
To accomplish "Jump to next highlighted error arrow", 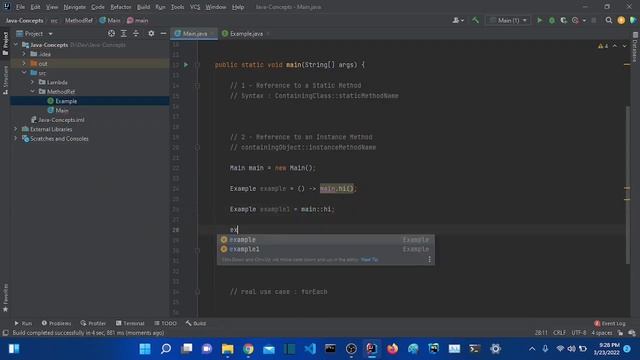I will coord(624,46).
